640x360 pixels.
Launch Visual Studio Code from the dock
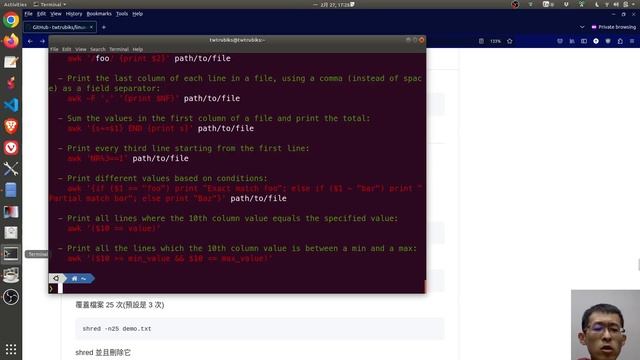pyautogui.click(x=11, y=105)
